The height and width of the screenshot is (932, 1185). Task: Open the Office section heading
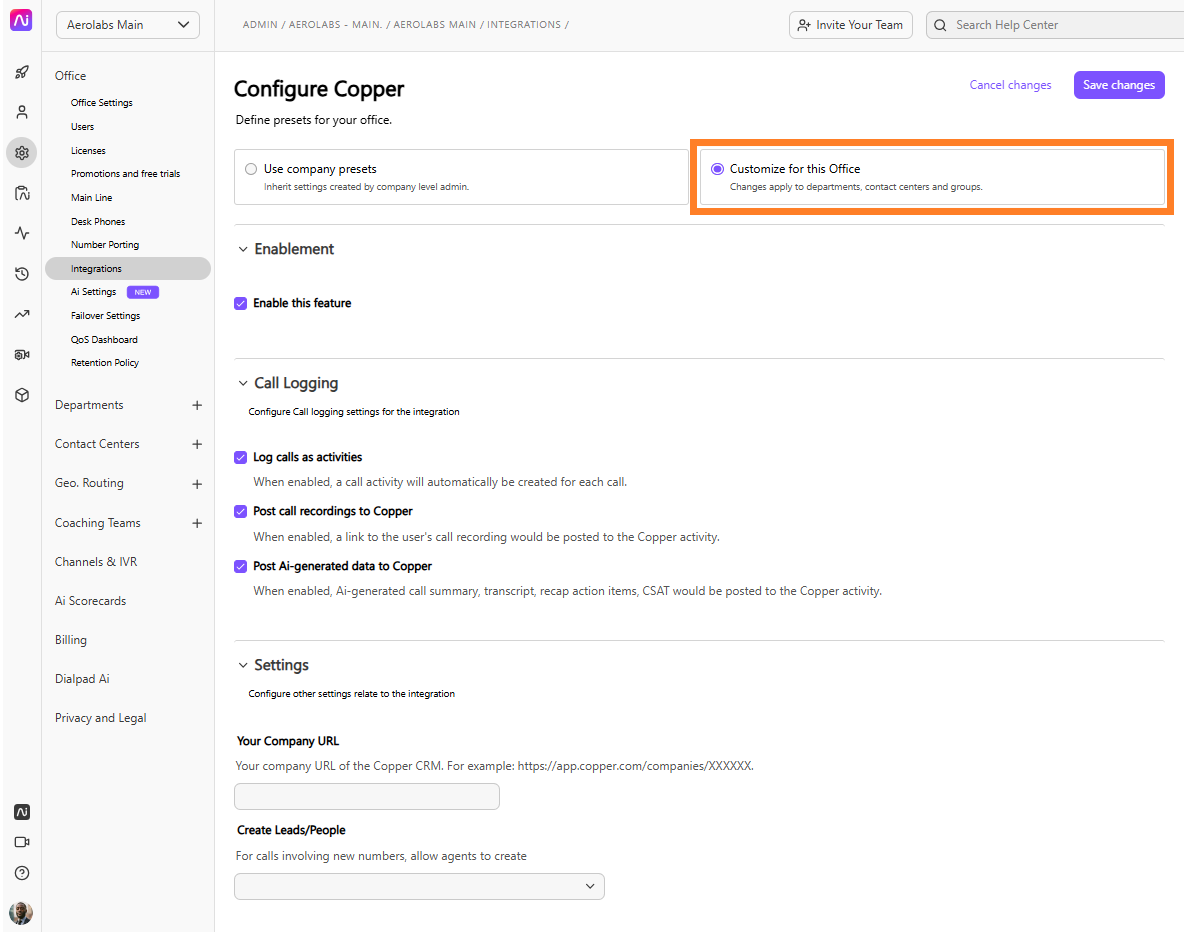click(70, 76)
